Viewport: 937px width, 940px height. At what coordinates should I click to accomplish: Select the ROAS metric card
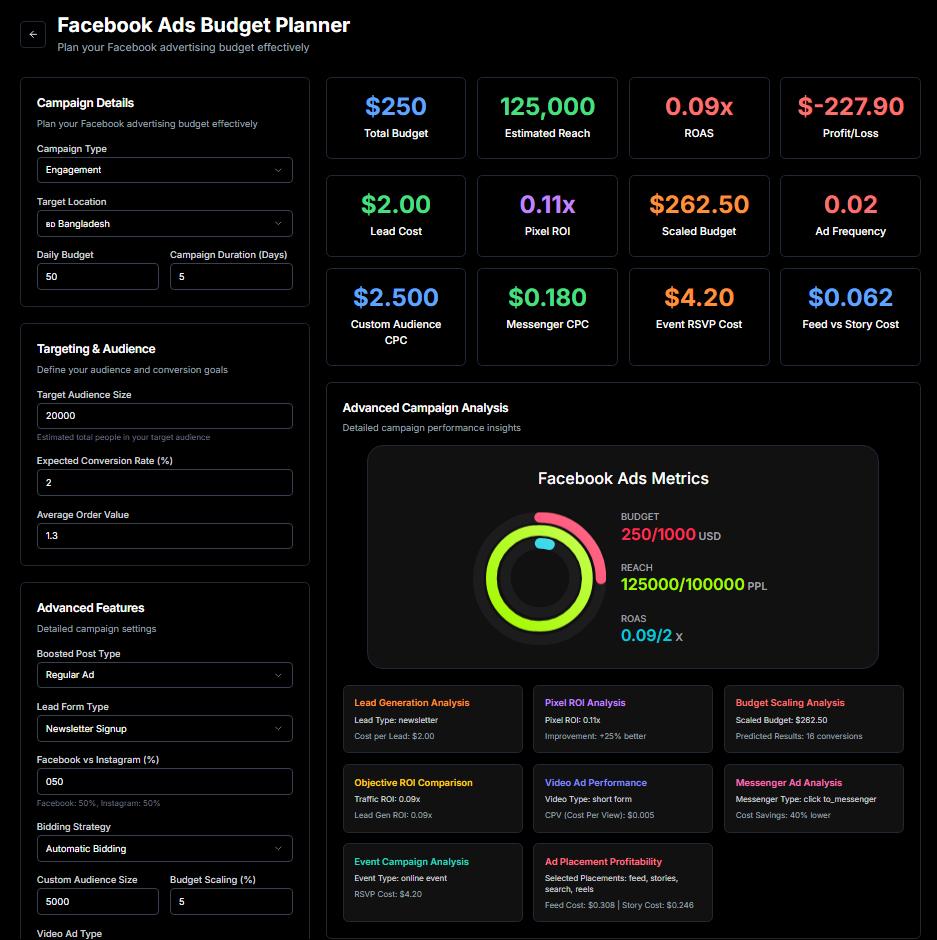698,118
